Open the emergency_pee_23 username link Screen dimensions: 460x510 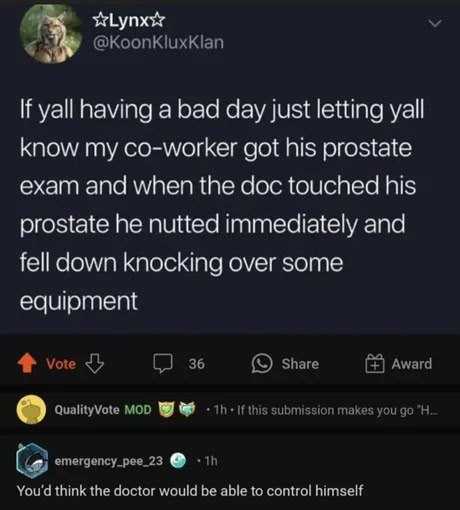109,461
